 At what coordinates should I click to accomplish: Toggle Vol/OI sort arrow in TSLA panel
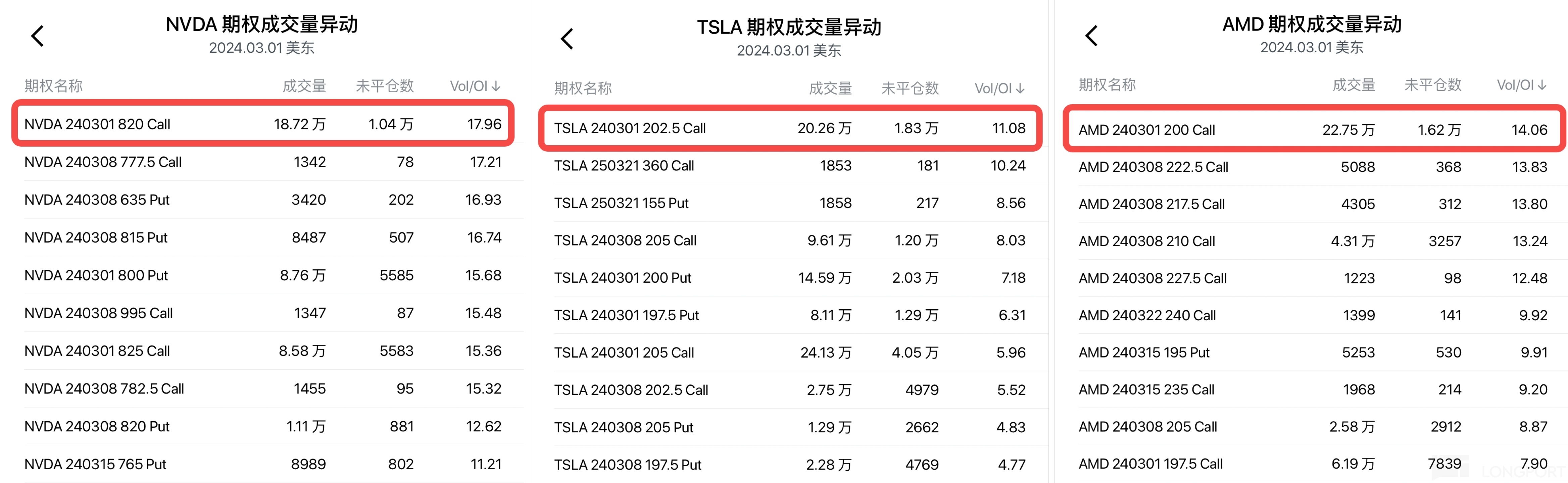point(999,89)
